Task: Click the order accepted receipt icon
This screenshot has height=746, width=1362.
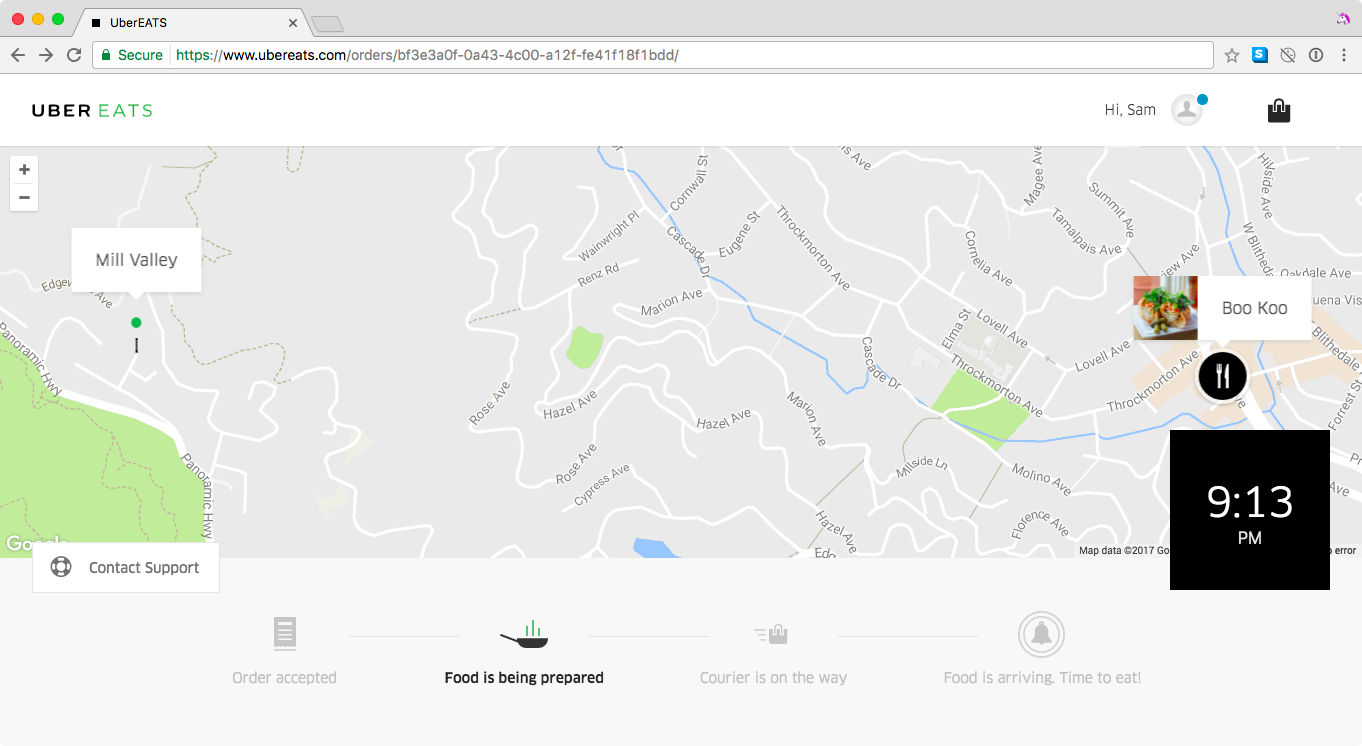Action: coord(285,634)
